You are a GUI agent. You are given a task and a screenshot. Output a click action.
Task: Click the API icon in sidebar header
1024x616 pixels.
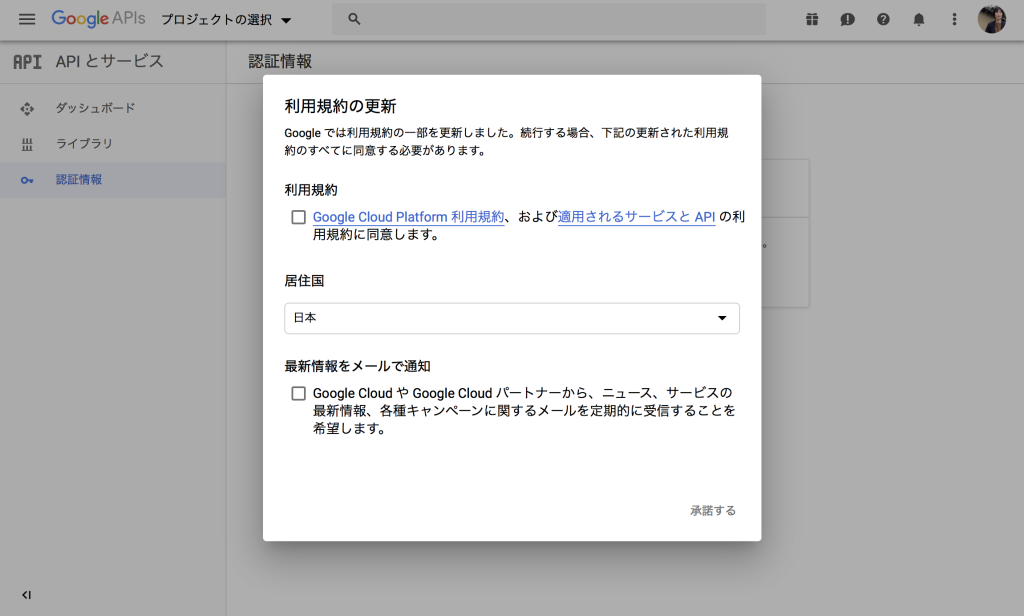tap(27, 61)
